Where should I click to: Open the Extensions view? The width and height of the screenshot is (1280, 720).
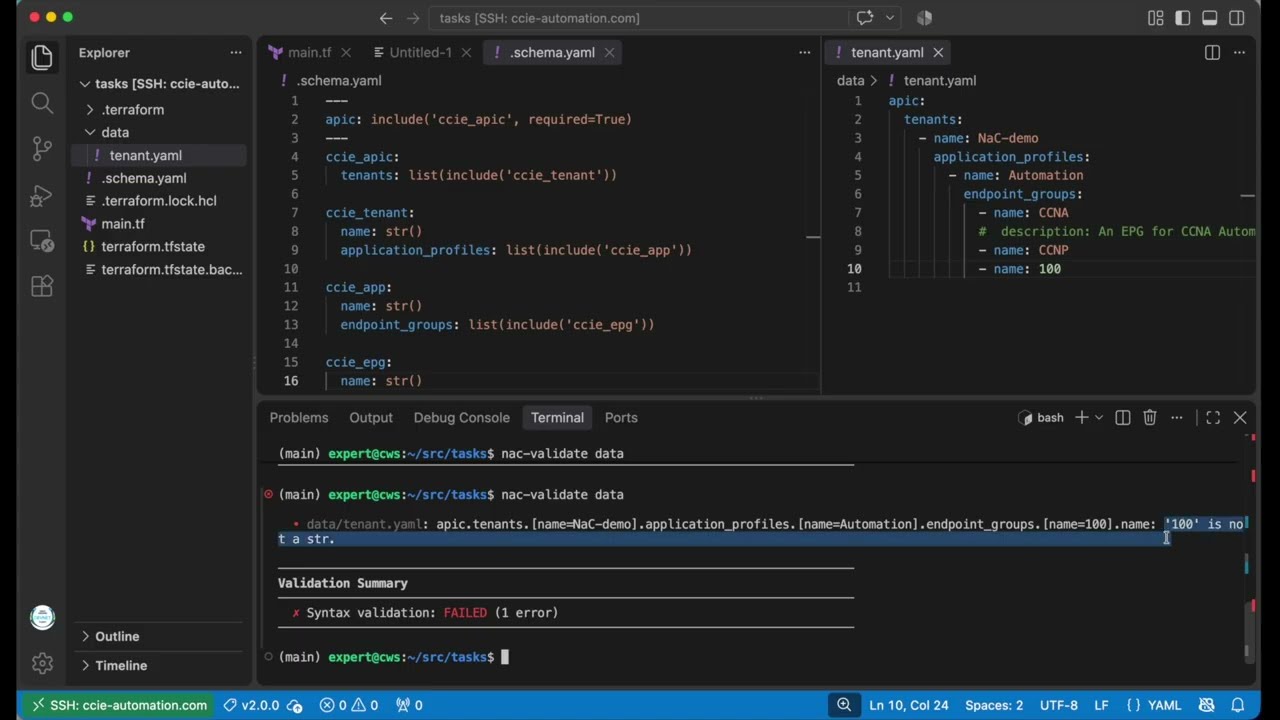42,286
